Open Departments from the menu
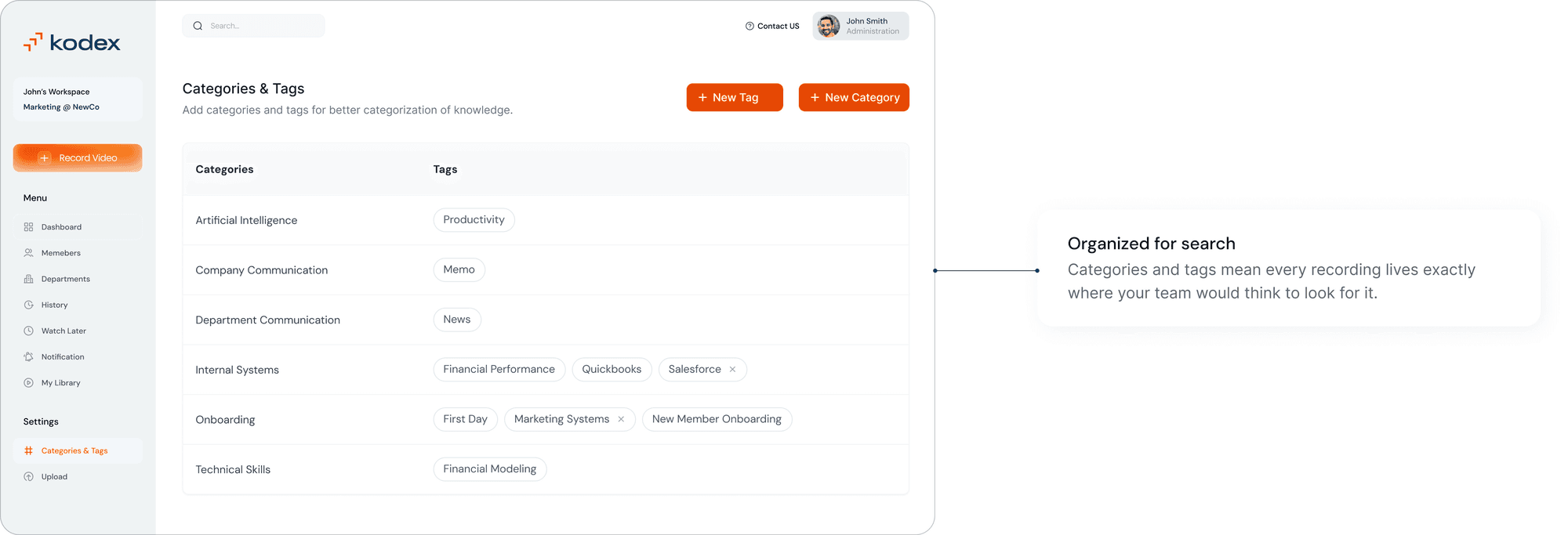The height and width of the screenshot is (535, 1568). (x=78, y=279)
